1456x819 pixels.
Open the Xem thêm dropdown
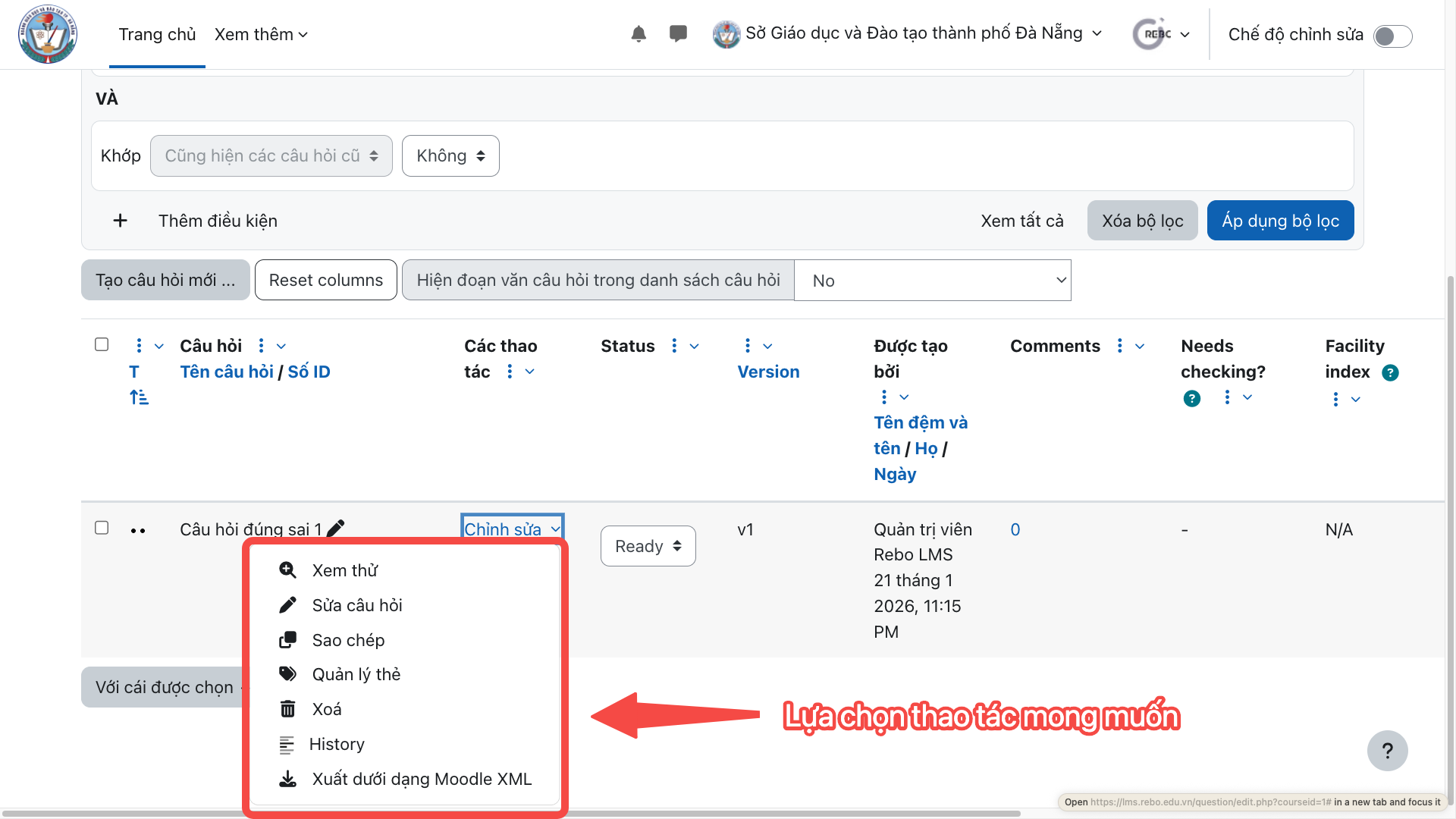[261, 34]
